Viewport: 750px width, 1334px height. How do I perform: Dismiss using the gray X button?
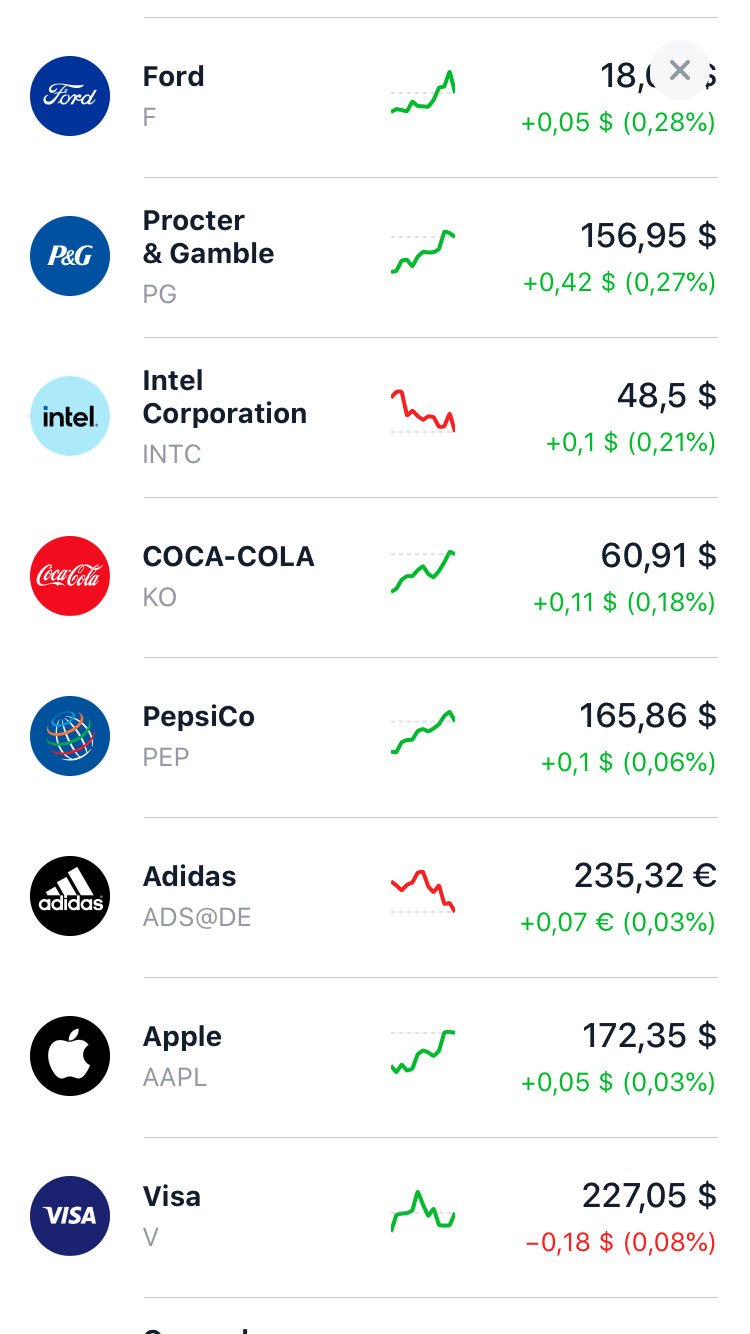click(680, 70)
